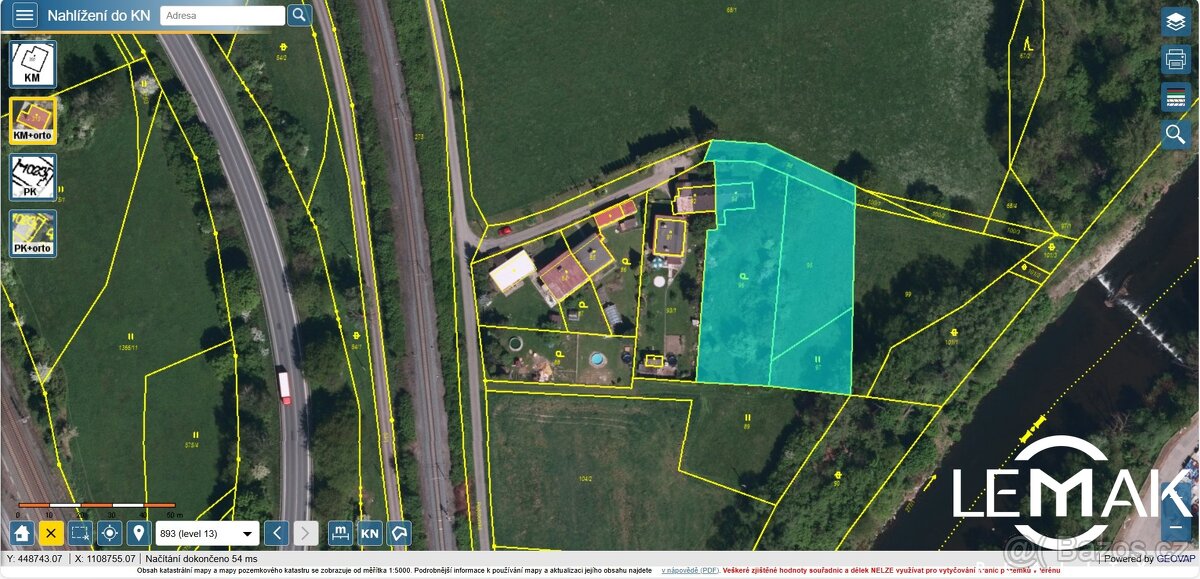1200x579 pixels.
Task: Open the map legend icon
Action: tap(1175, 97)
